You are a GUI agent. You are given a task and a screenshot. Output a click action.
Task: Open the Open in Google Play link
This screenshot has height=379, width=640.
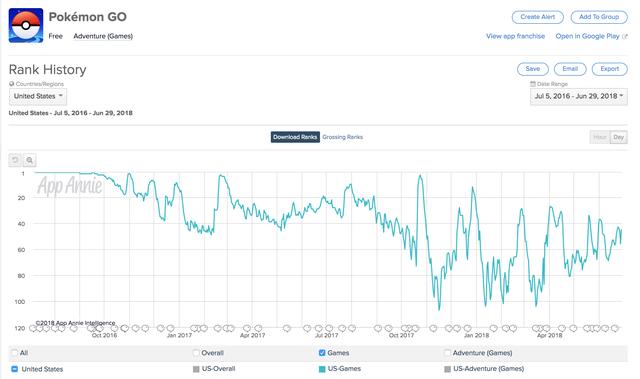tap(587, 36)
